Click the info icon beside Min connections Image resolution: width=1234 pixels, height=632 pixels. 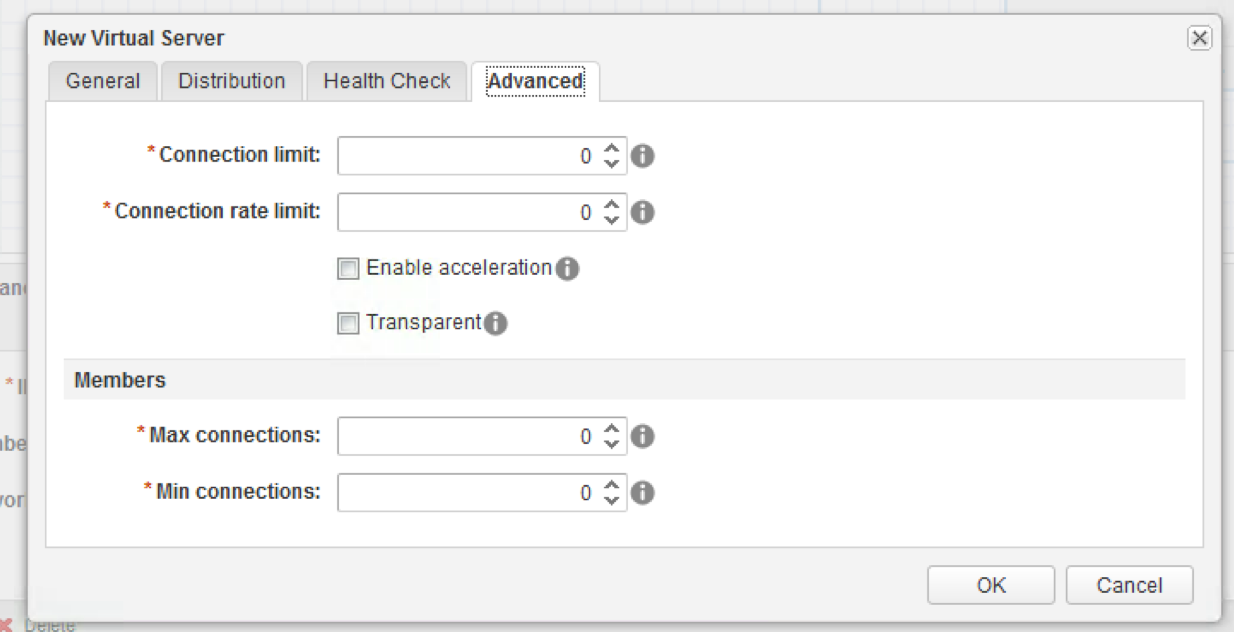[x=643, y=493]
